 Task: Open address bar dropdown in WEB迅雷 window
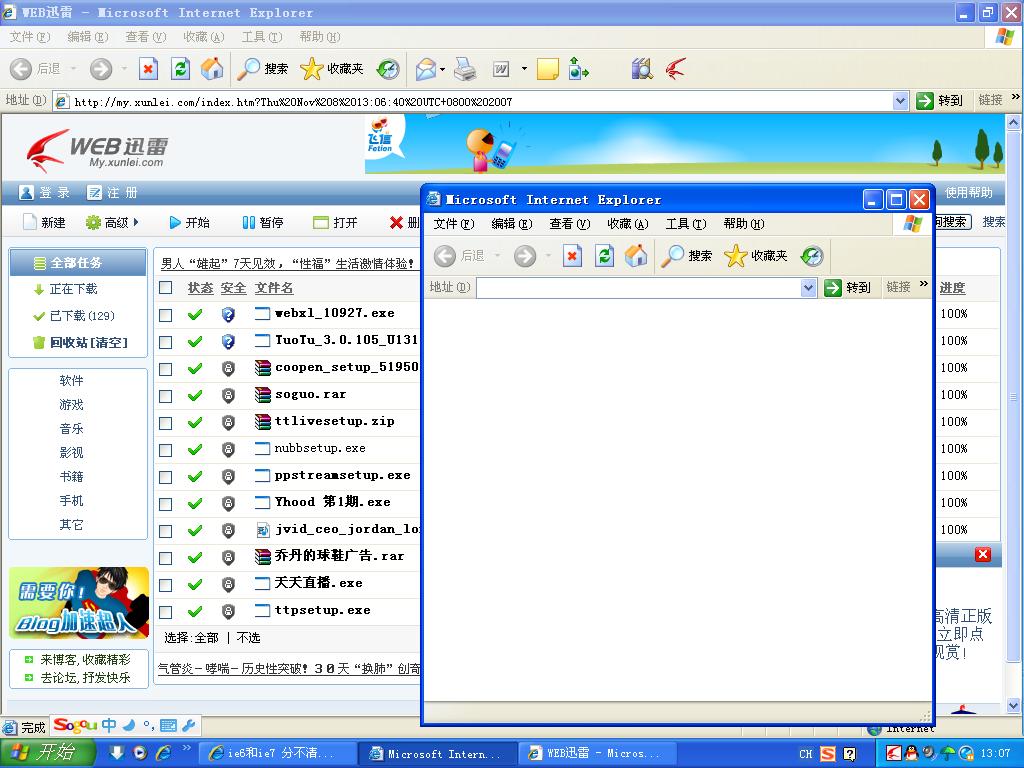coord(900,101)
